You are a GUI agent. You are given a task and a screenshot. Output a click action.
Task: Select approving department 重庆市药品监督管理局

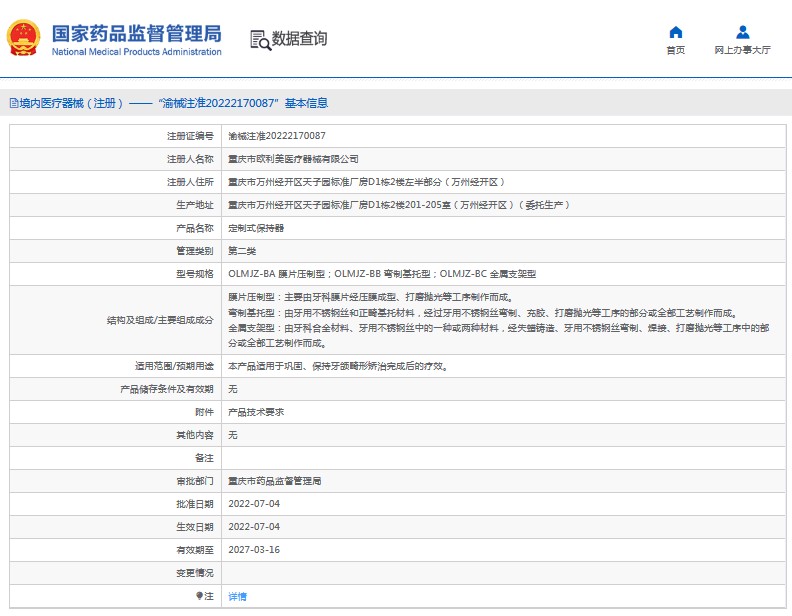tap(275, 481)
